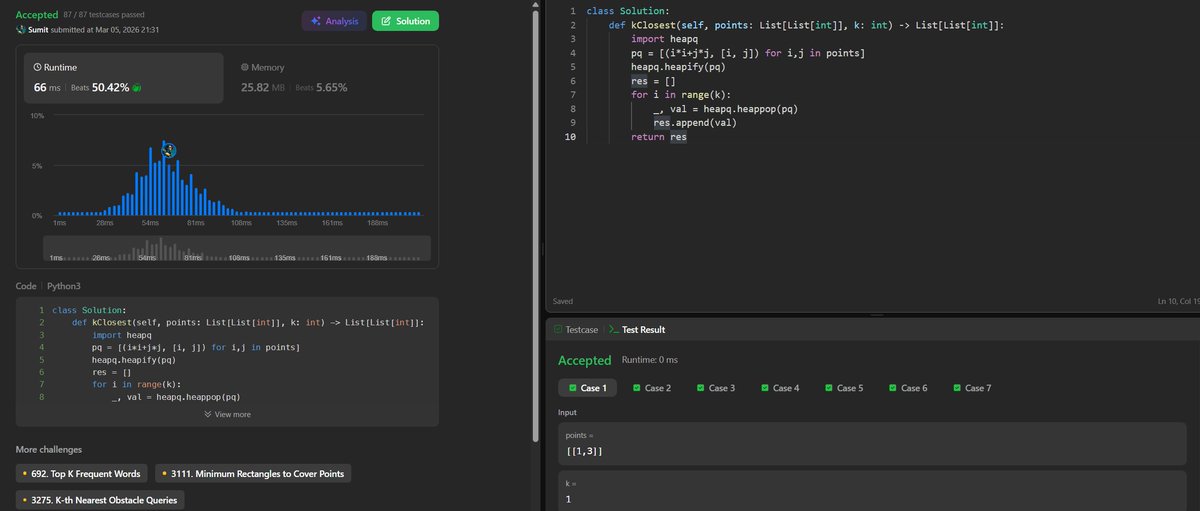Click the green Accepted text in the Test Result panel
The height and width of the screenshot is (511, 1200).
pos(584,360)
